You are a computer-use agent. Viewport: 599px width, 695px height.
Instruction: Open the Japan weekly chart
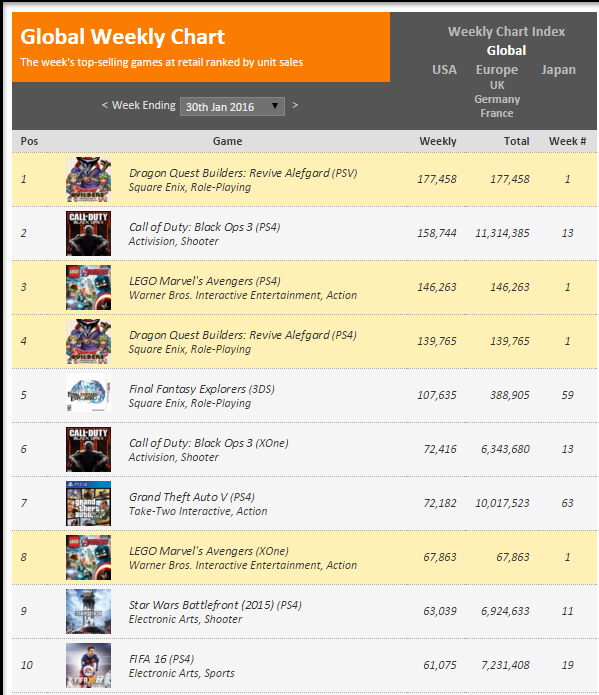558,70
